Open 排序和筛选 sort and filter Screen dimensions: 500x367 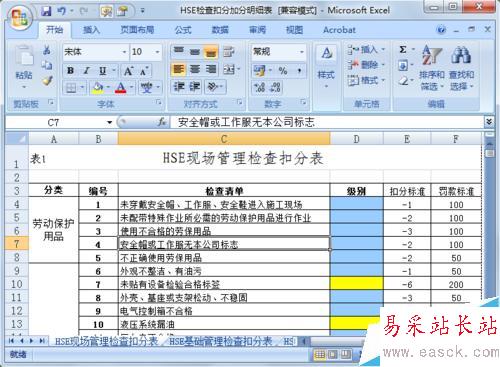pyautogui.click(x=432, y=68)
